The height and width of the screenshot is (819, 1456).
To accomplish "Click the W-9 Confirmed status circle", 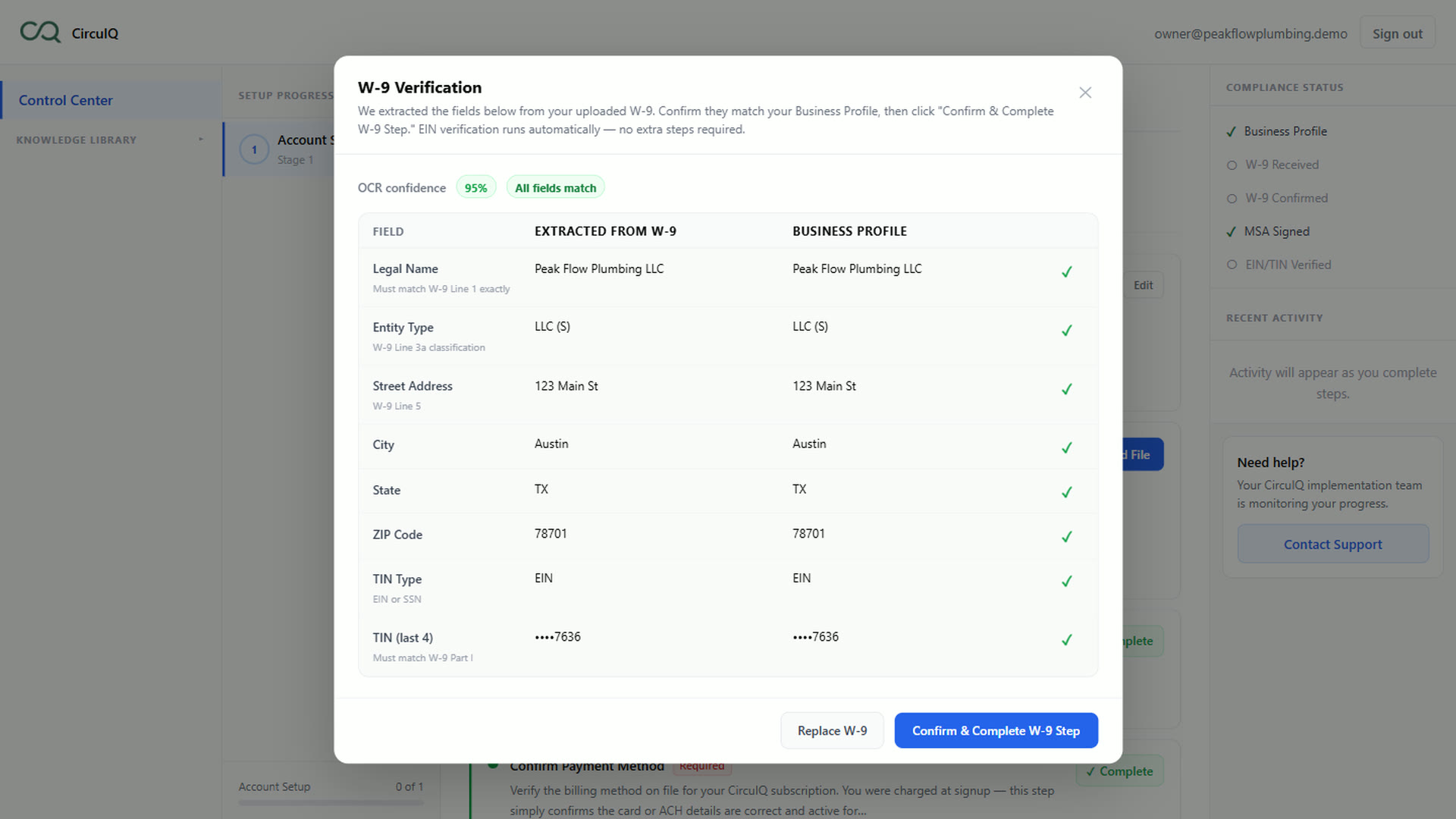I will click(x=1232, y=199).
